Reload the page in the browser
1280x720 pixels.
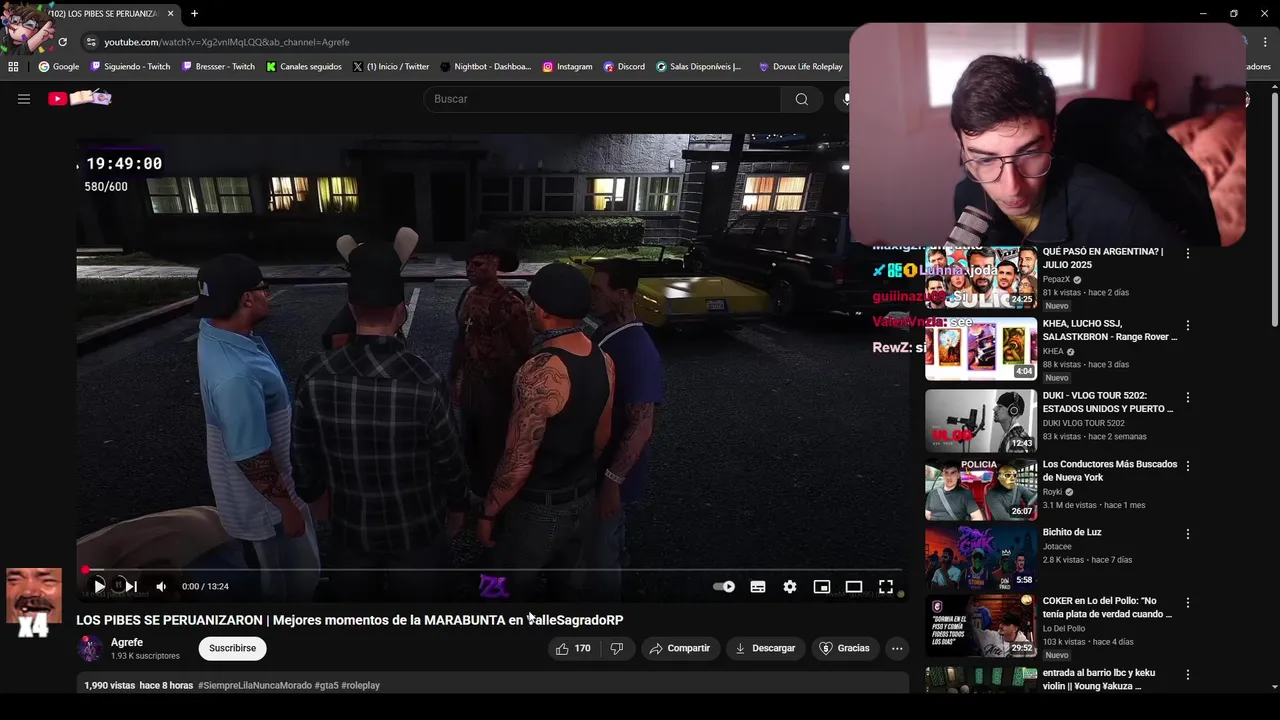tap(62, 42)
